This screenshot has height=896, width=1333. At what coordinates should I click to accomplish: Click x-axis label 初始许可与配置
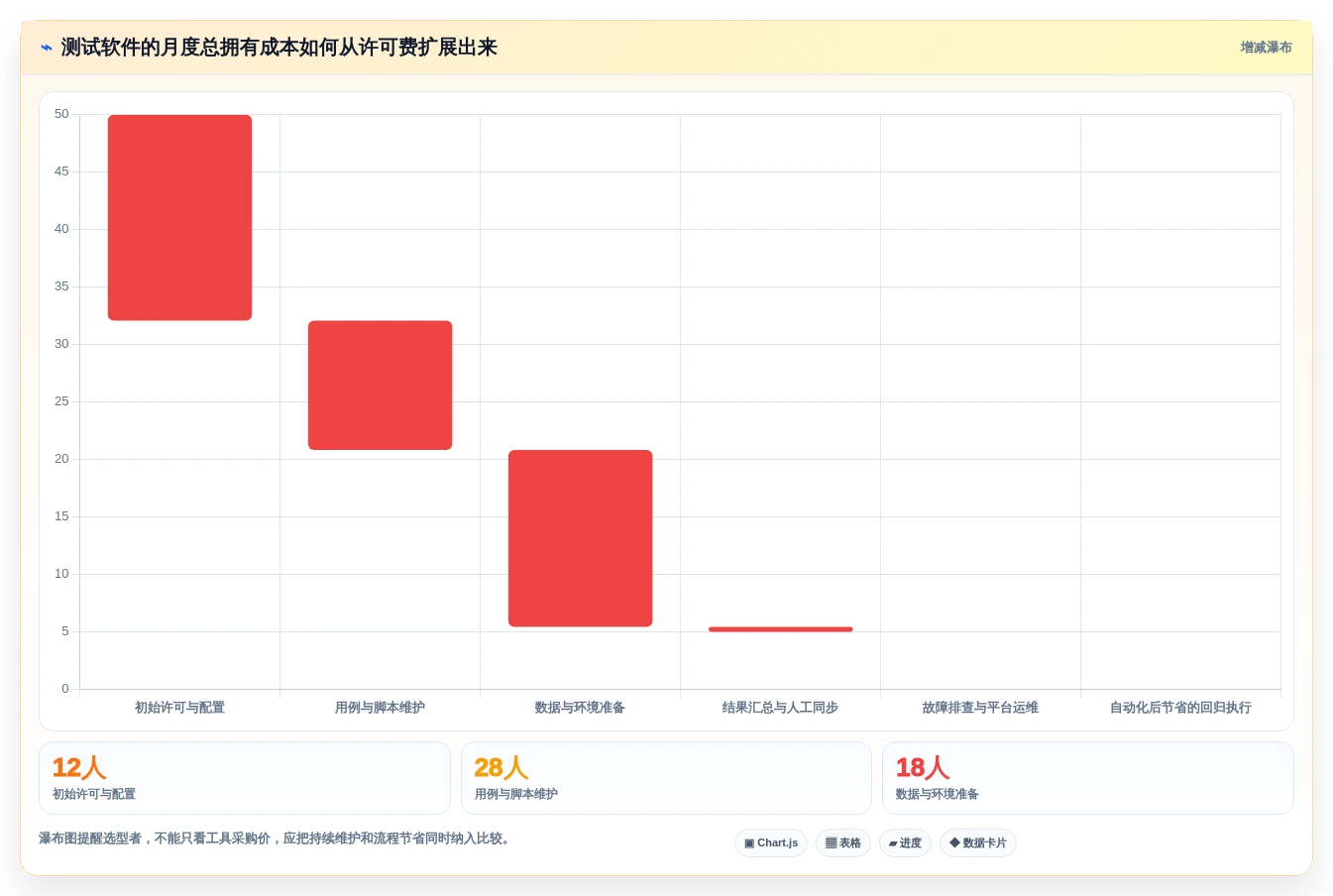click(x=179, y=708)
